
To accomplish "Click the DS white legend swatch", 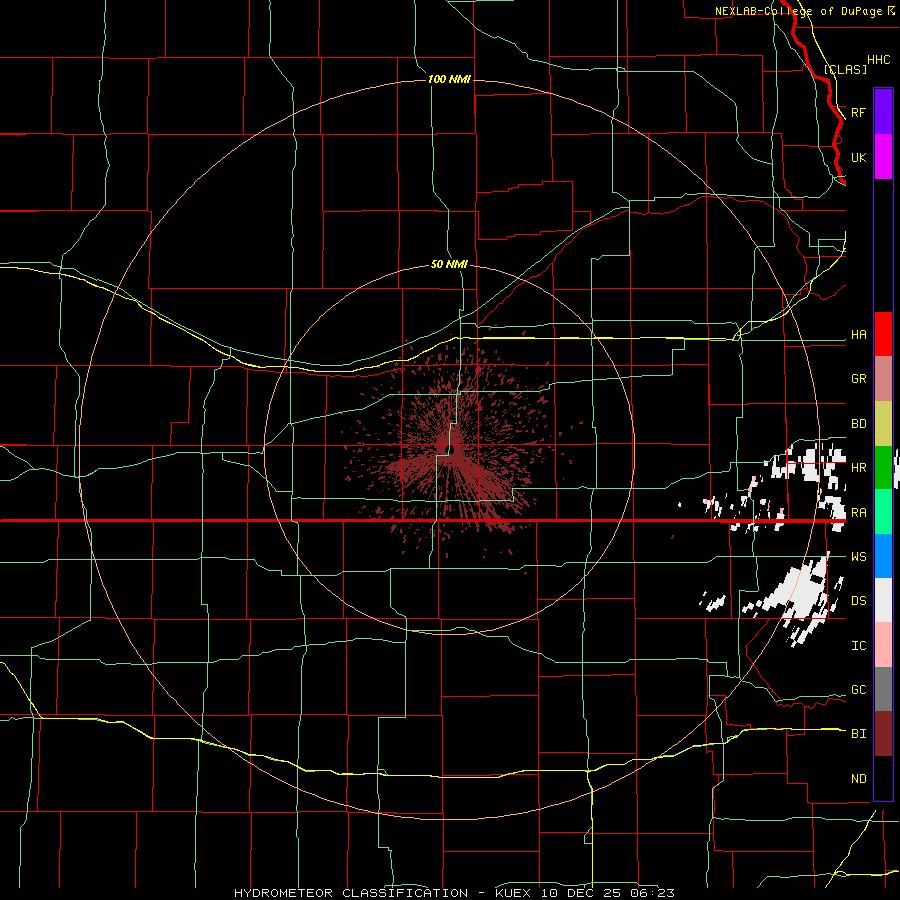I will point(883,600).
